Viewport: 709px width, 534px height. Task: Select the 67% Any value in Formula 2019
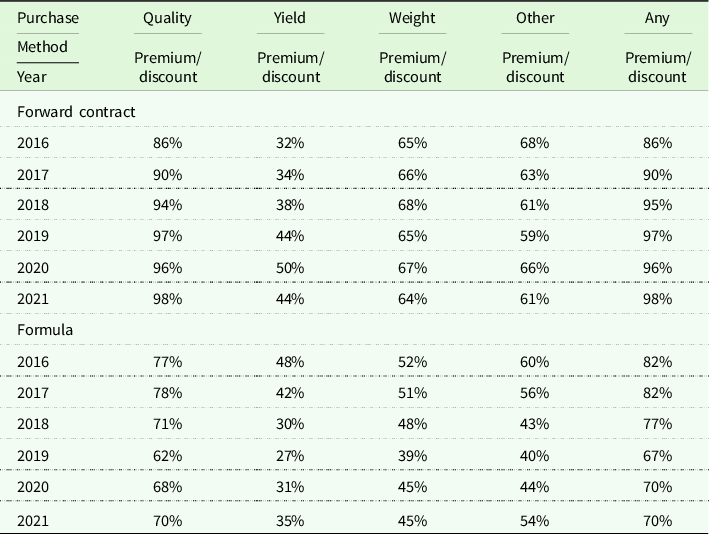pos(658,455)
